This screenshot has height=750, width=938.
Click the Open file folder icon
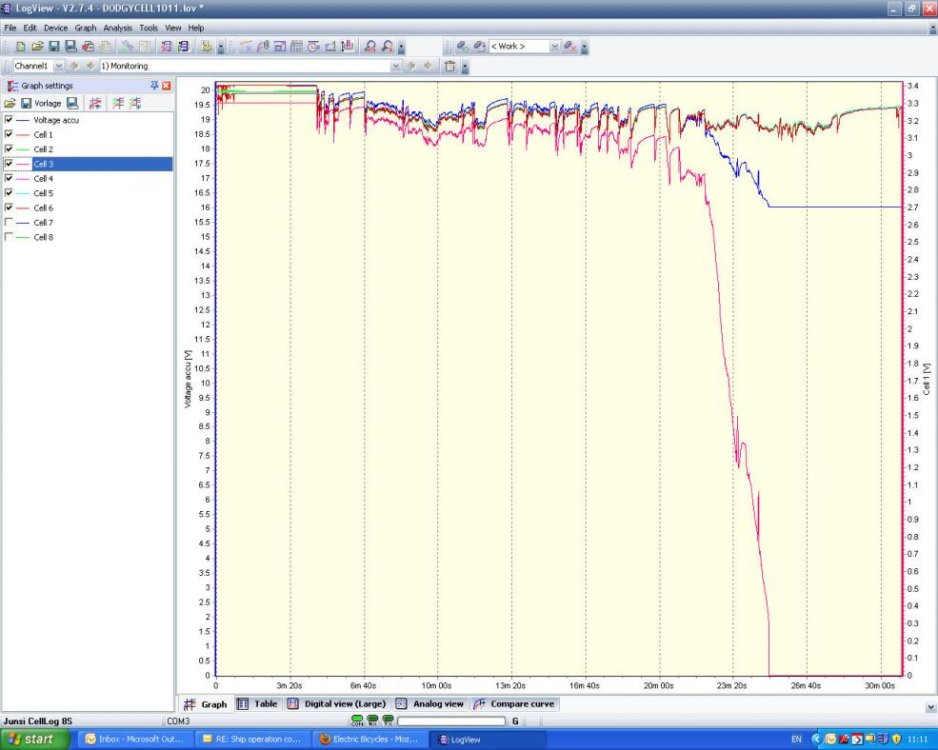(37, 46)
